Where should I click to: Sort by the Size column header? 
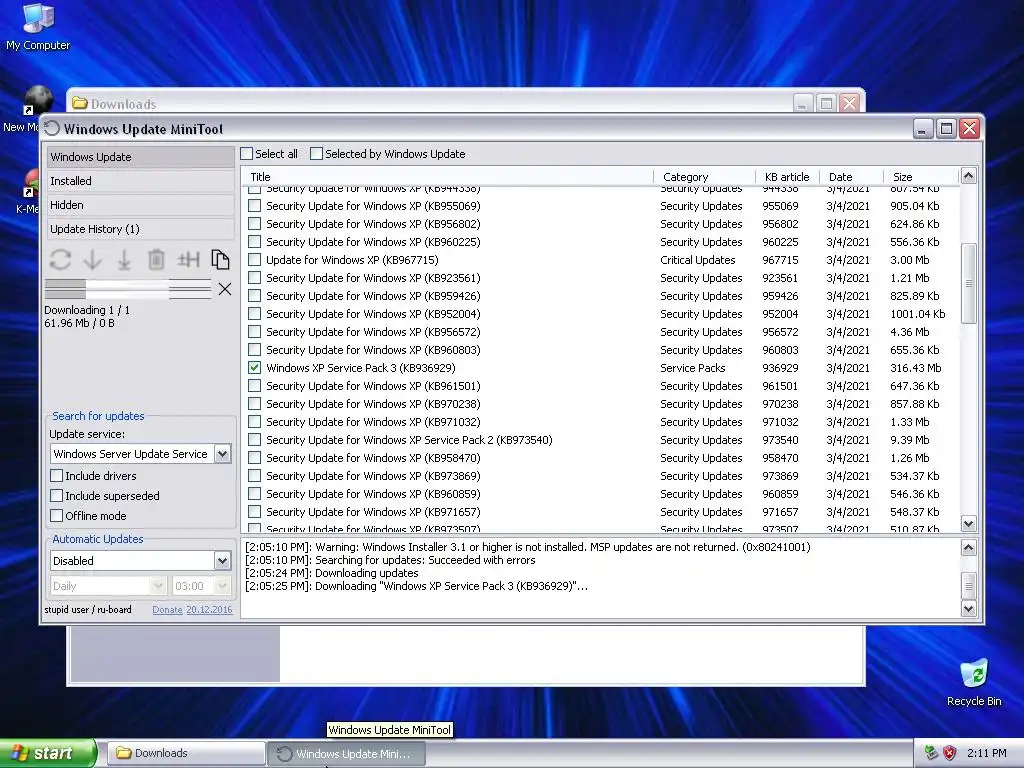tap(921, 176)
